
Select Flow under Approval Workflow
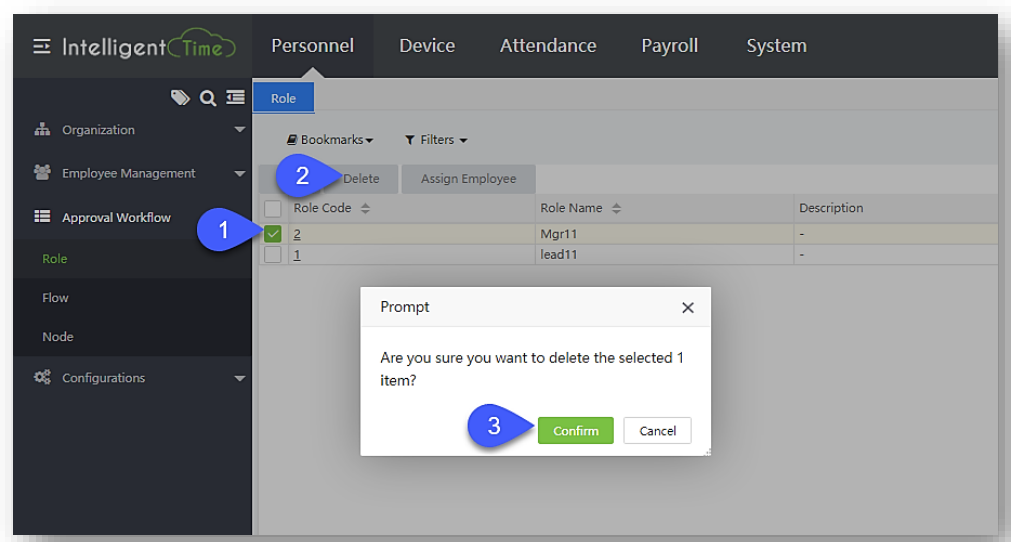56,298
